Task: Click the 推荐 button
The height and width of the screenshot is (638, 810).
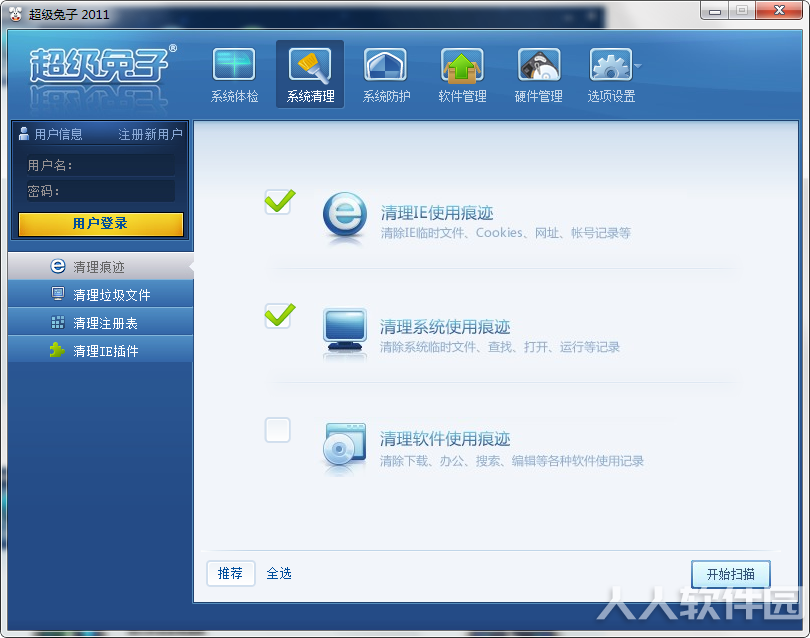Action: coord(230,573)
